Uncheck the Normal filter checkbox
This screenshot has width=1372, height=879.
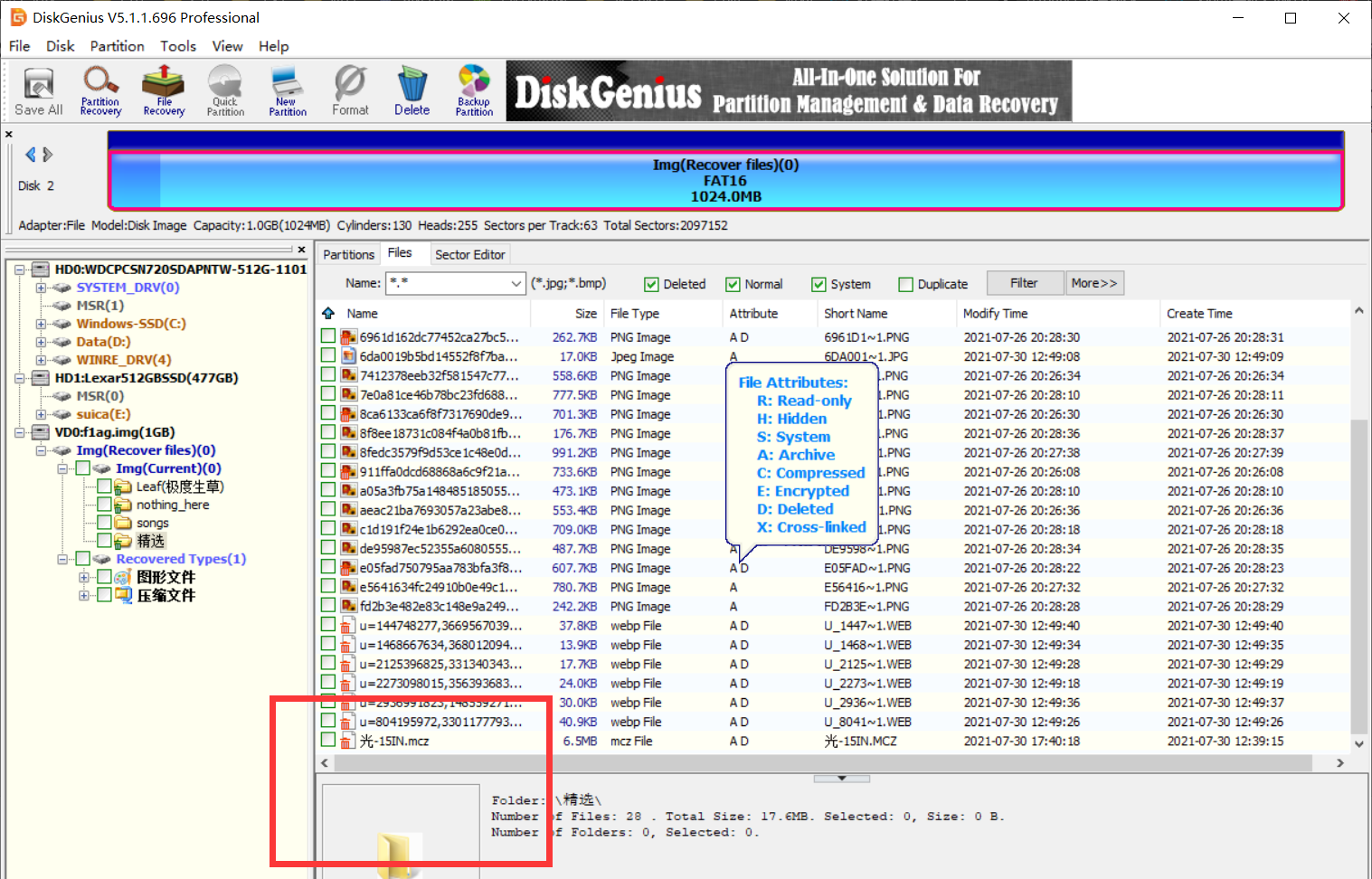pos(733,284)
